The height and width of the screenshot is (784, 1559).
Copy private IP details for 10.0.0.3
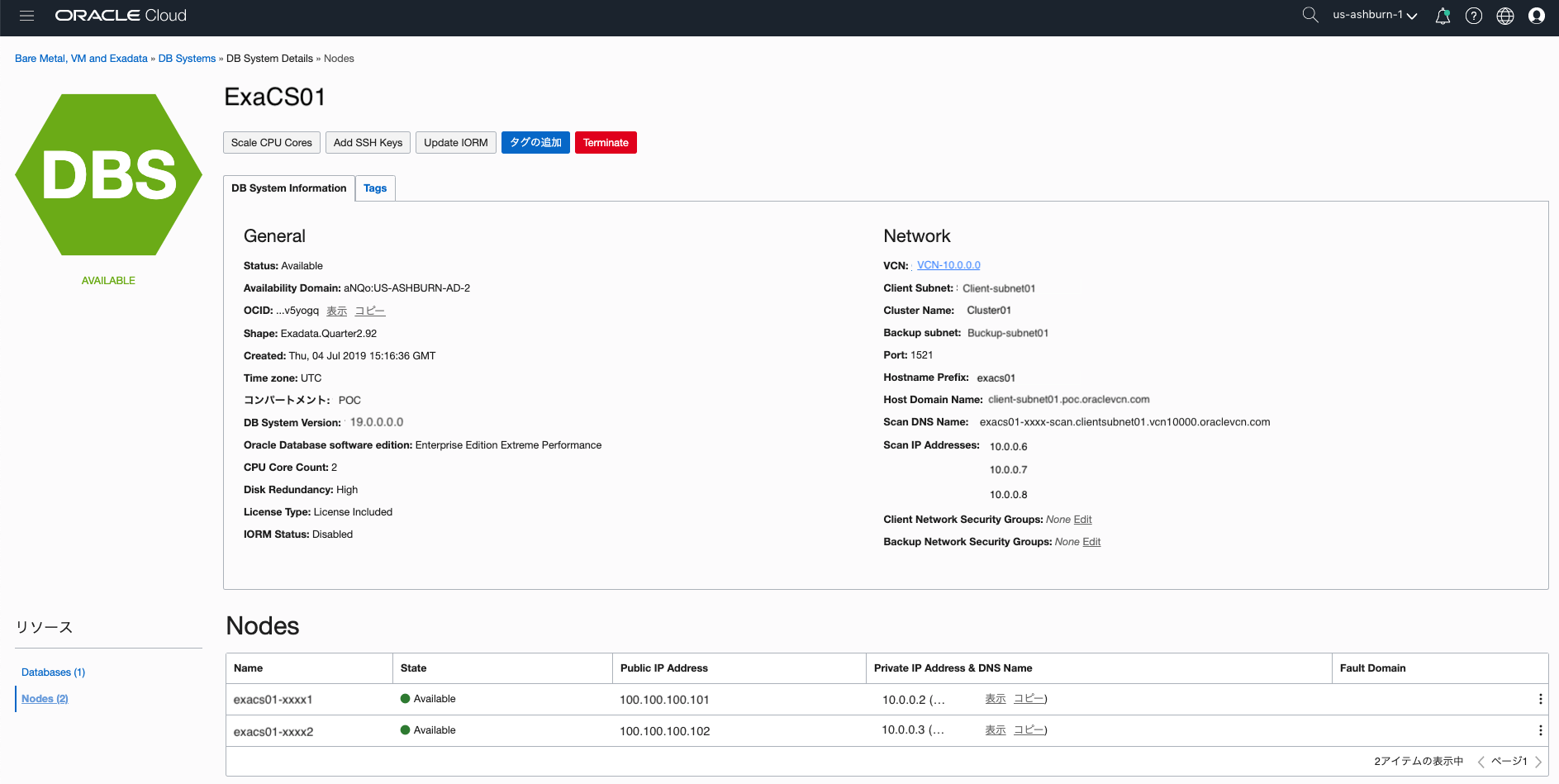click(1029, 730)
